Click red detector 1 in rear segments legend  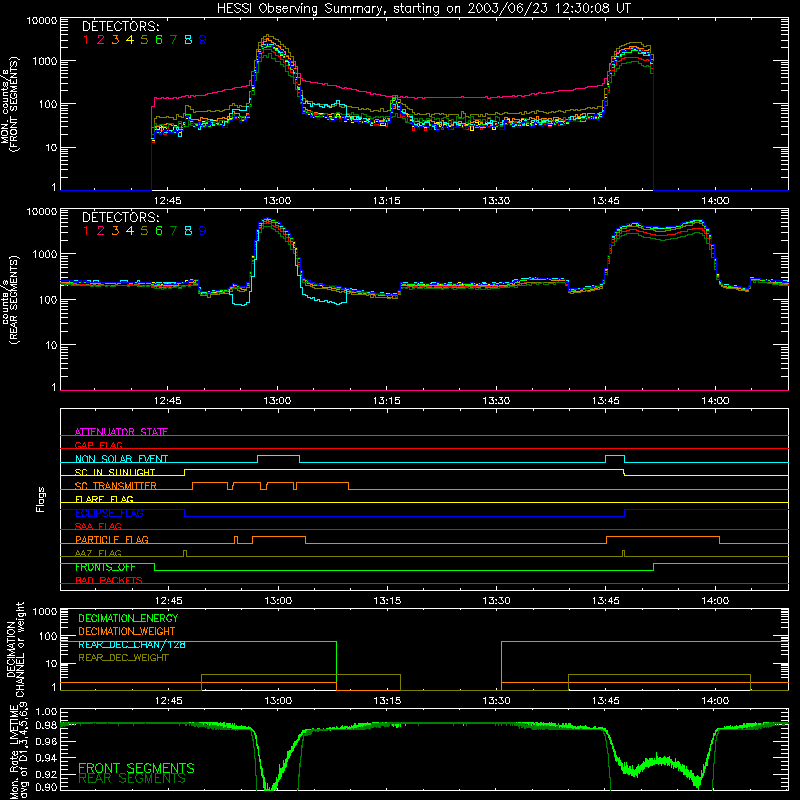tap(86, 231)
